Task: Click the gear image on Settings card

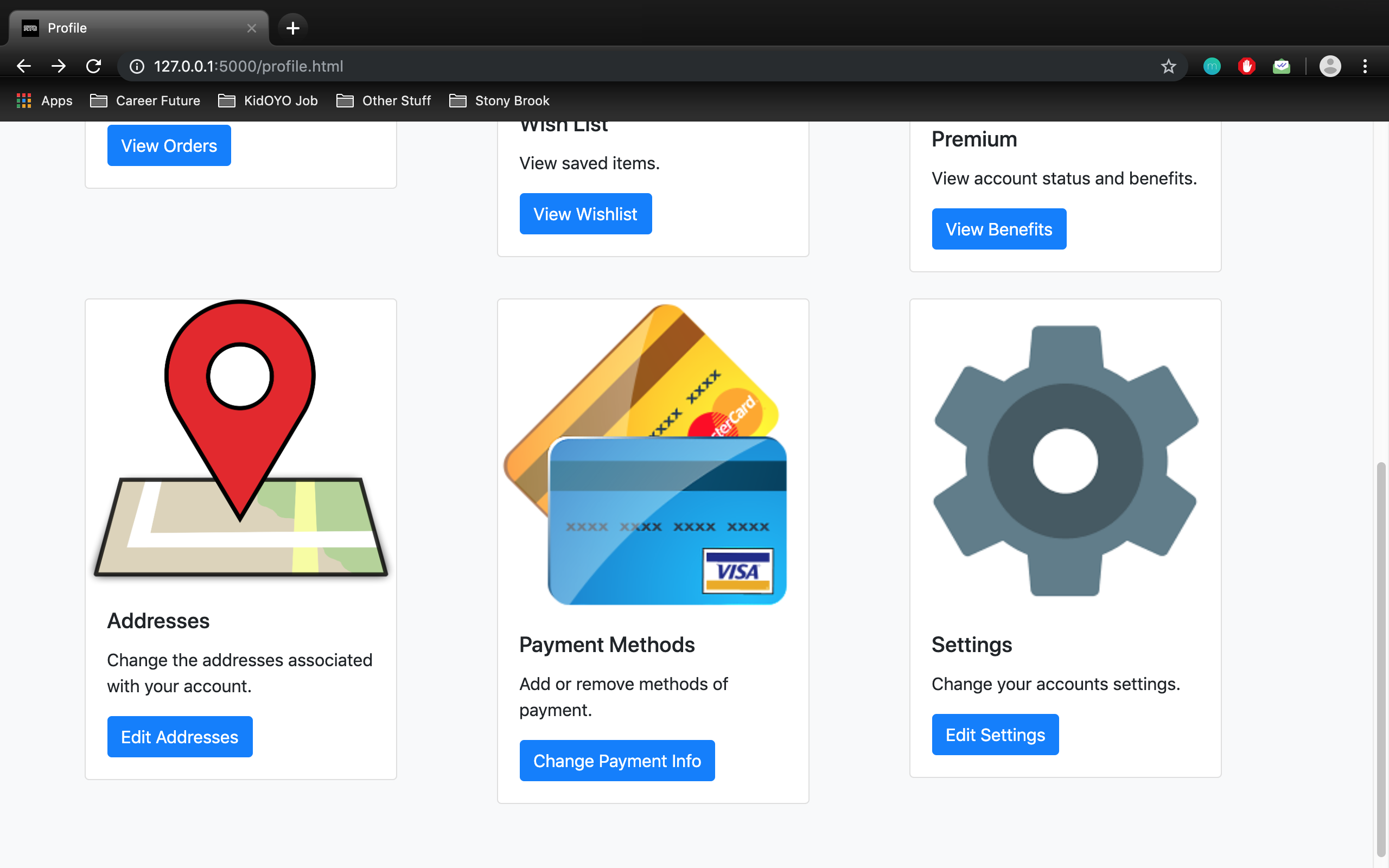Action: coord(1065,461)
